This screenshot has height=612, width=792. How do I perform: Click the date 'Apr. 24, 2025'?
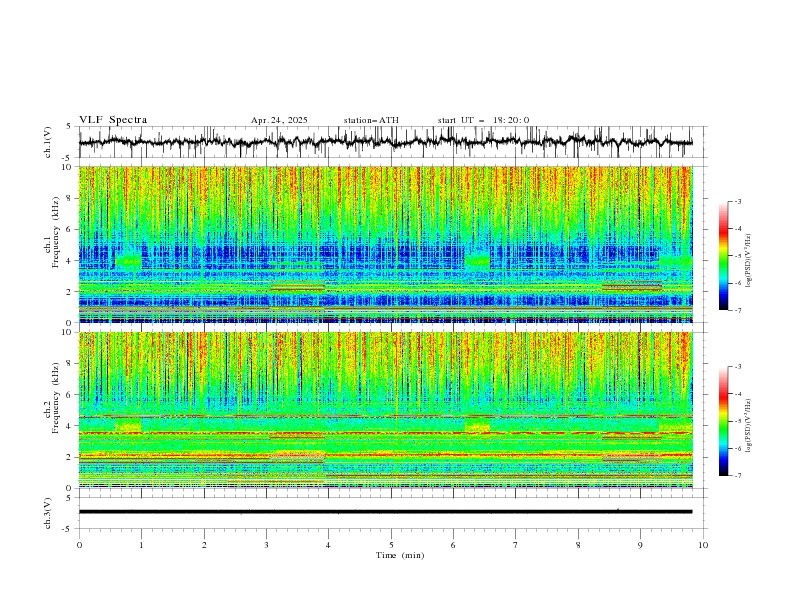279,120
